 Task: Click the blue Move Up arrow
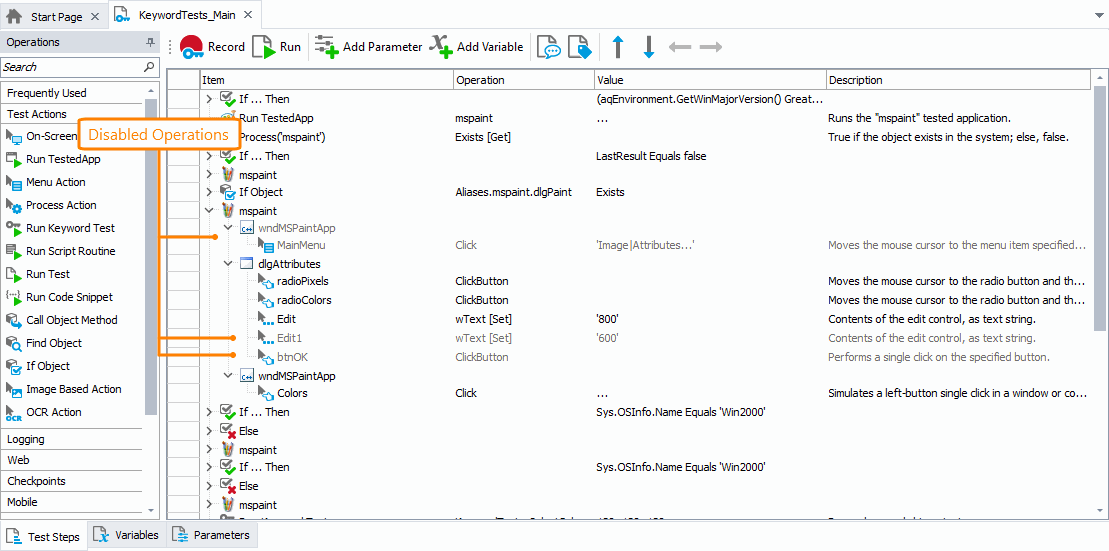click(x=617, y=47)
